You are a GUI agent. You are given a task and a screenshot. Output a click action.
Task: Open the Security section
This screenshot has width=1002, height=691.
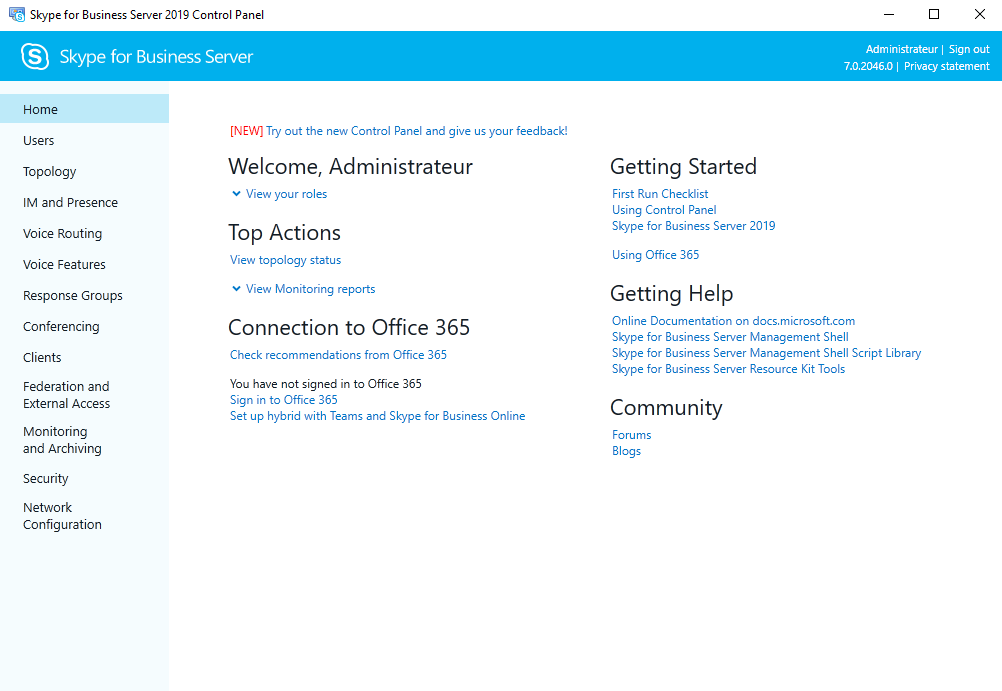(84, 479)
